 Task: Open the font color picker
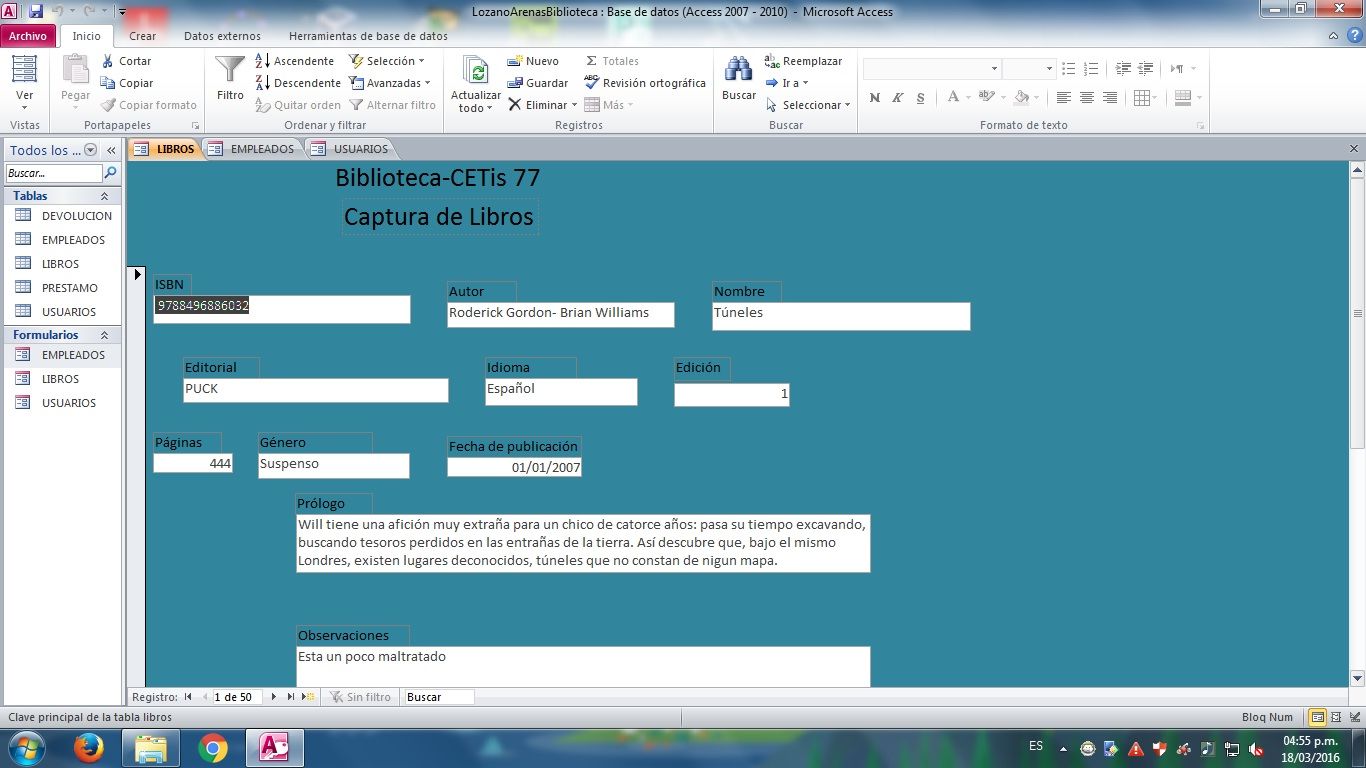coord(967,98)
